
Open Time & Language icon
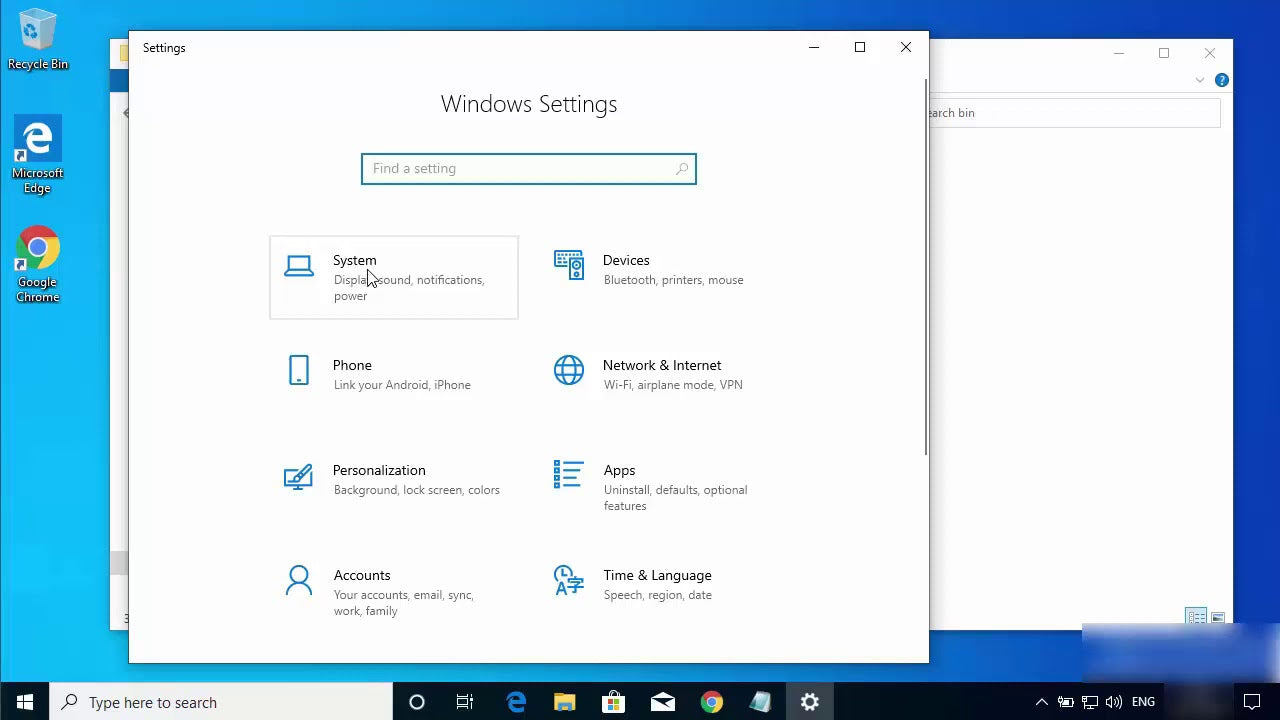(x=568, y=580)
